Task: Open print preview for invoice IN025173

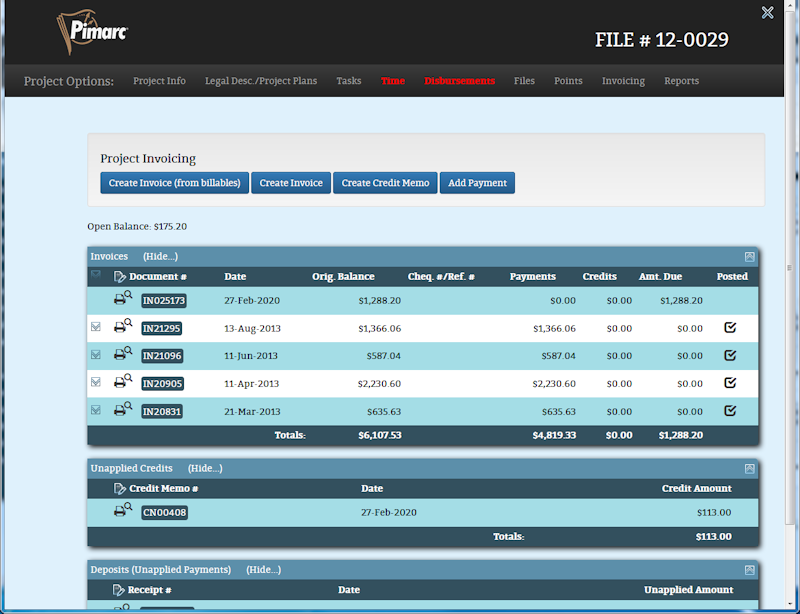Action: pyautogui.click(x=123, y=298)
